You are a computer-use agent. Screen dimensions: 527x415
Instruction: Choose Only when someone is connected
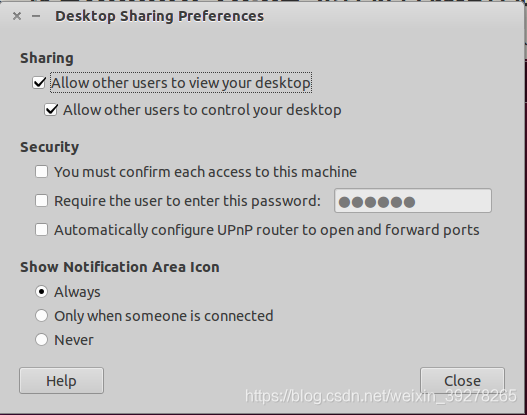pyautogui.click(x=41, y=316)
